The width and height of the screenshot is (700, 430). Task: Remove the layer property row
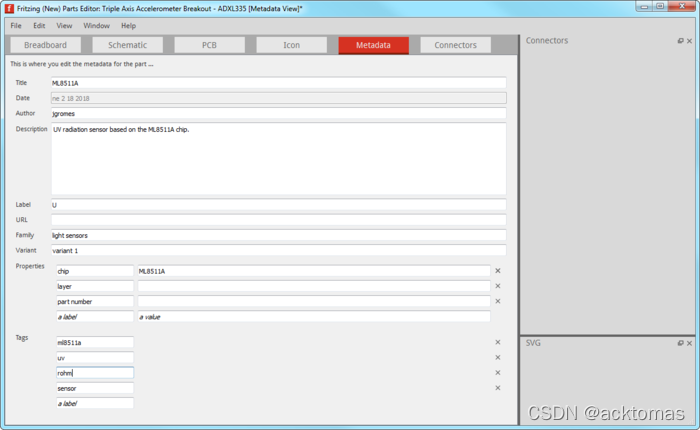click(498, 286)
